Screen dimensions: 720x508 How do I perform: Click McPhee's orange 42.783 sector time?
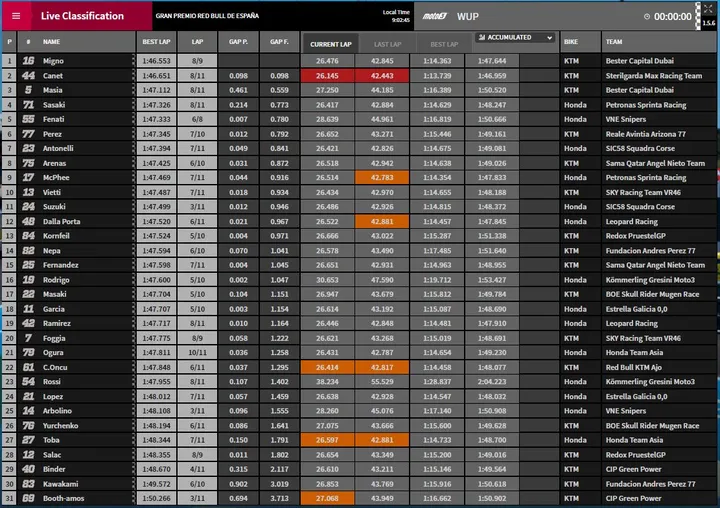382,177
